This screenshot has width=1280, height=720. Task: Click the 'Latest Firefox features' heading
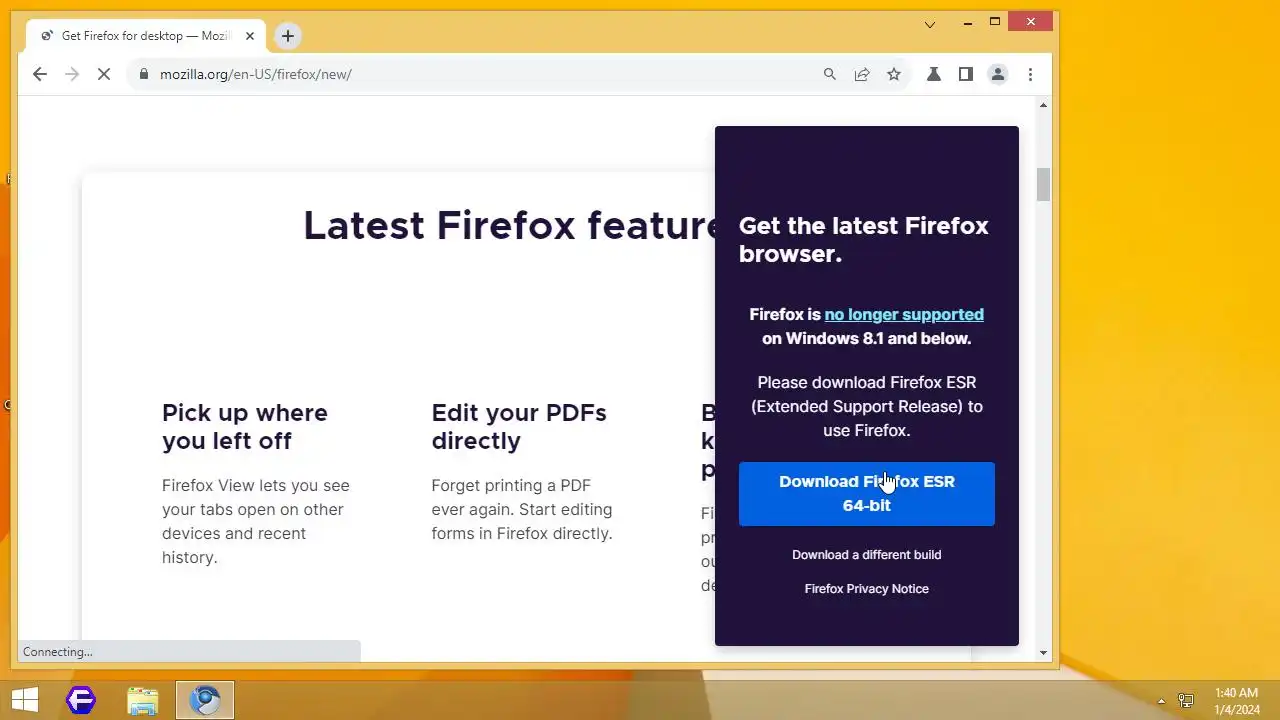510,226
